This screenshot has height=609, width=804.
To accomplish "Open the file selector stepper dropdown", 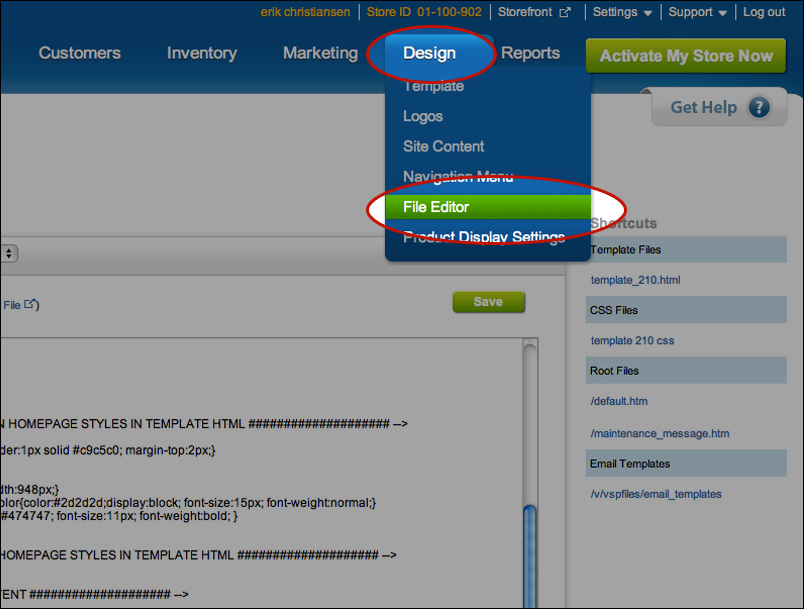I will [x=9, y=253].
